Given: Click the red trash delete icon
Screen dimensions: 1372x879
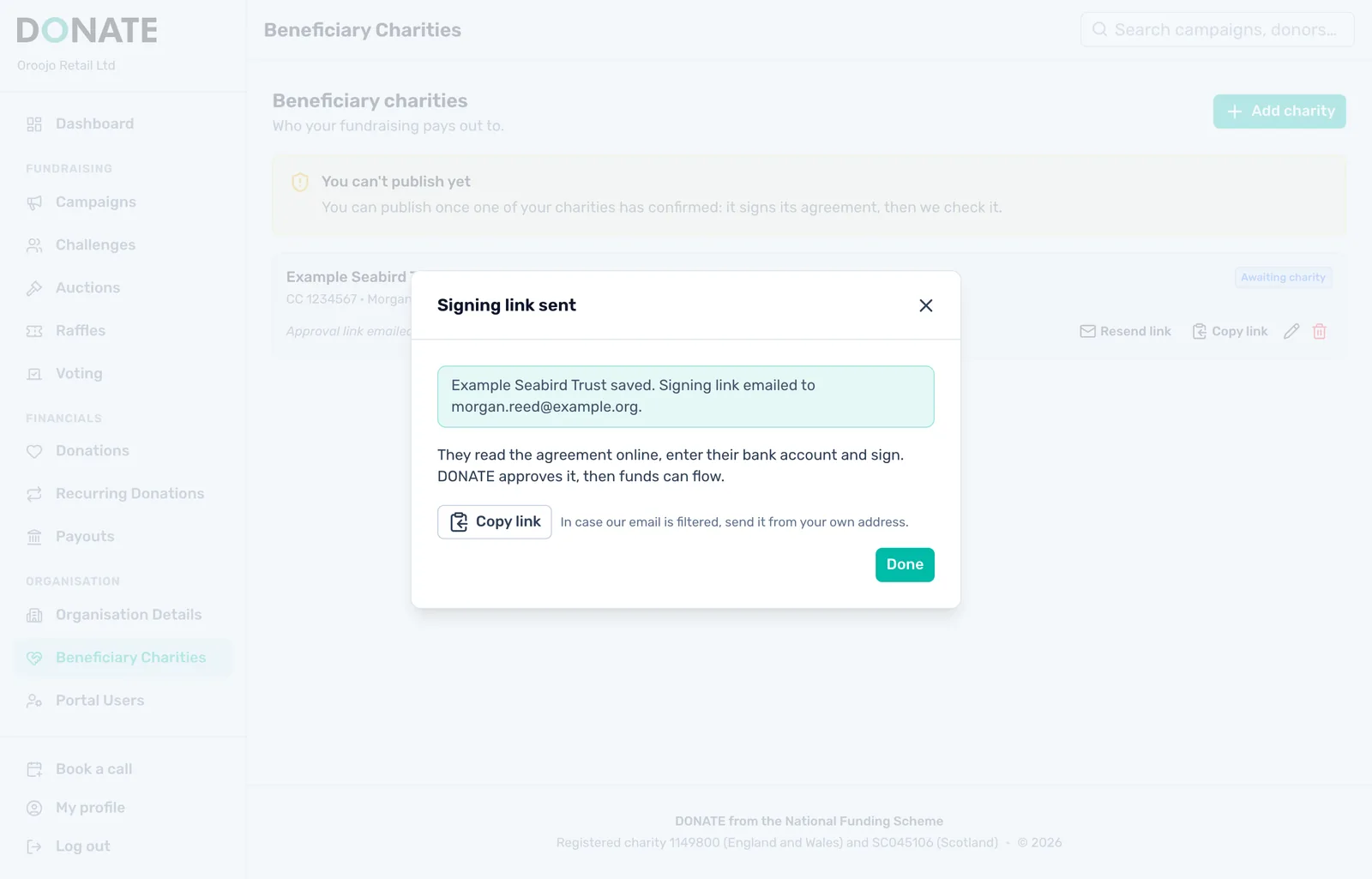Looking at the screenshot, I should pyautogui.click(x=1320, y=331).
